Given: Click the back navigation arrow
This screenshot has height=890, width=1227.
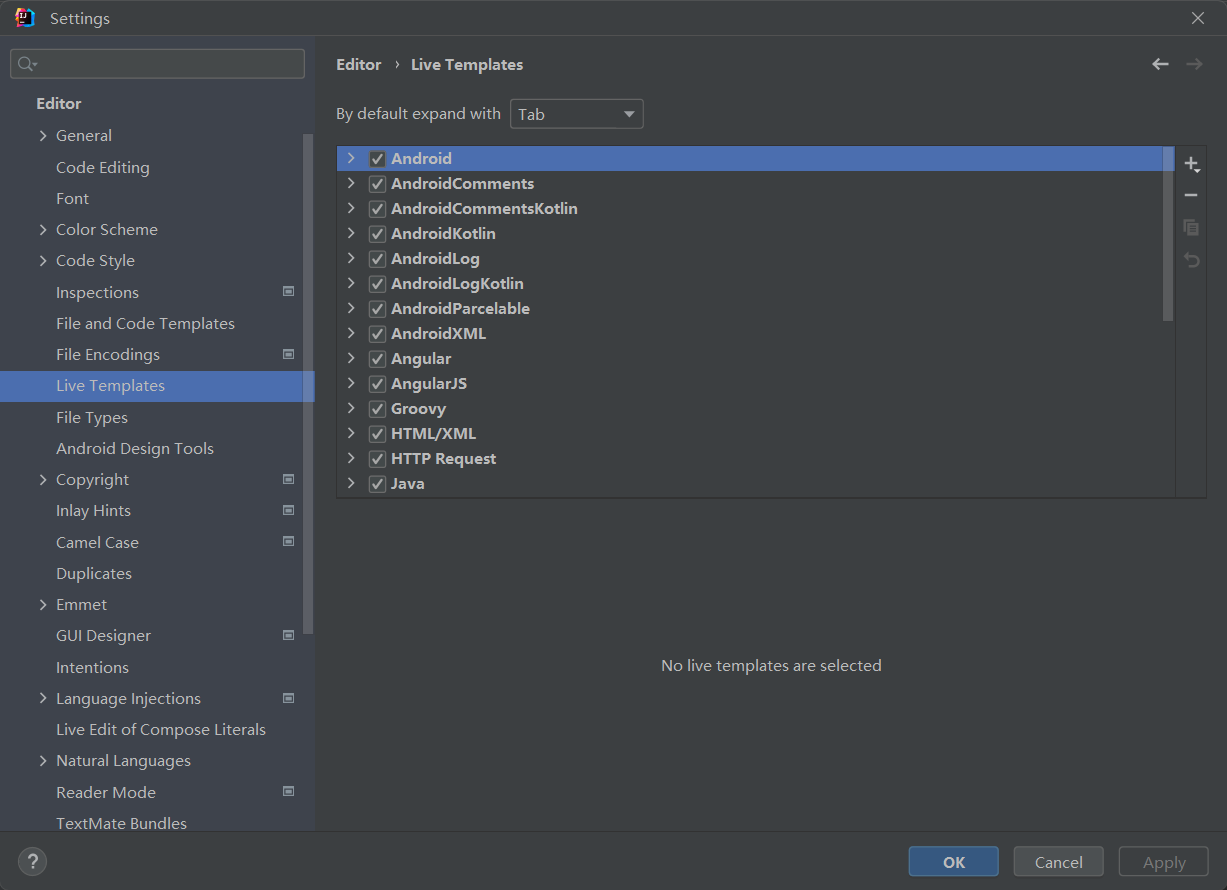Looking at the screenshot, I should point(1160,64).
